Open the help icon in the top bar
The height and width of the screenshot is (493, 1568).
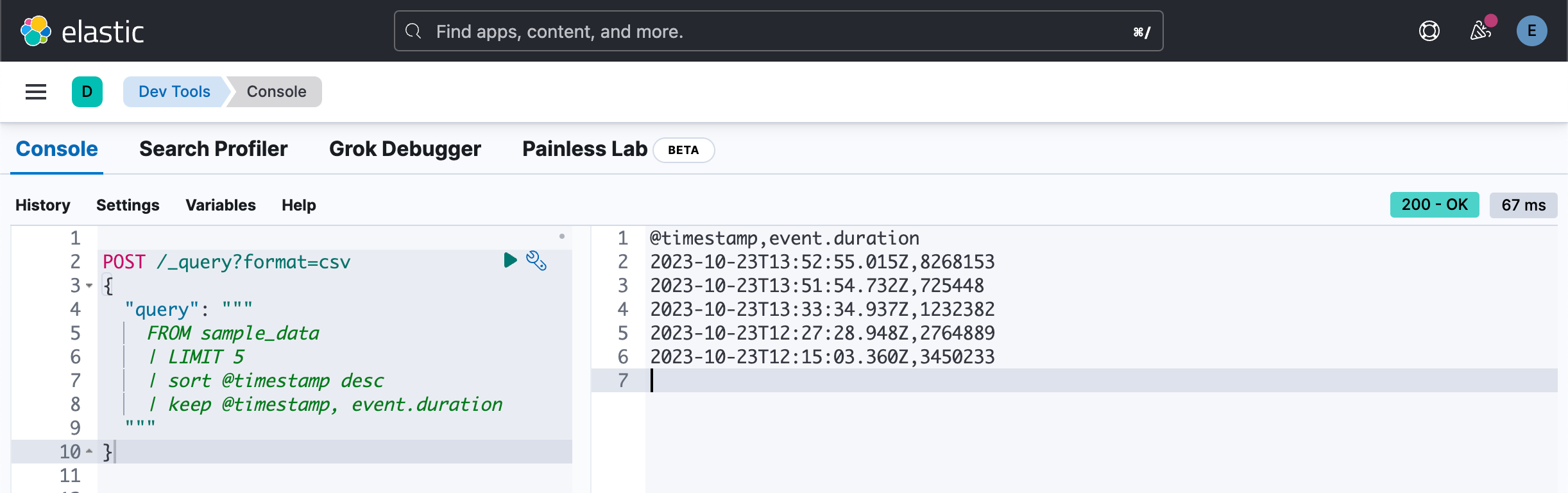click(1430, 30)
